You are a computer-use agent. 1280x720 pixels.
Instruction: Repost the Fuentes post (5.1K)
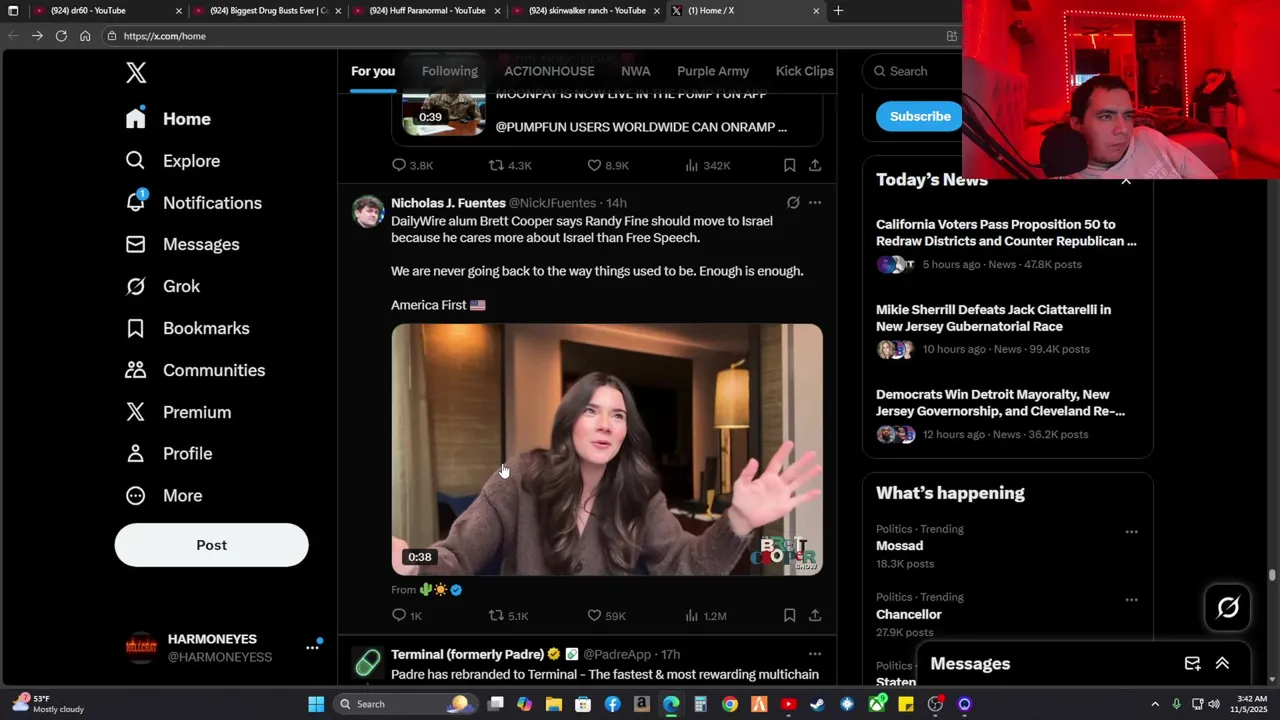pos(508,616)
